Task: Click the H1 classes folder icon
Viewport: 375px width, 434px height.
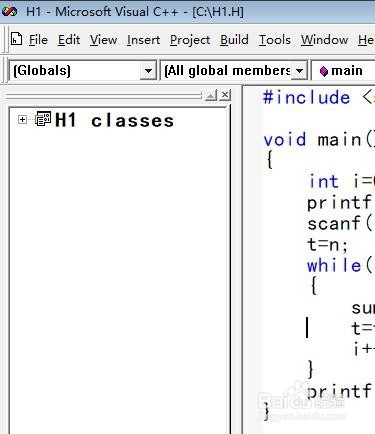Action: click(x=43, y=119)
